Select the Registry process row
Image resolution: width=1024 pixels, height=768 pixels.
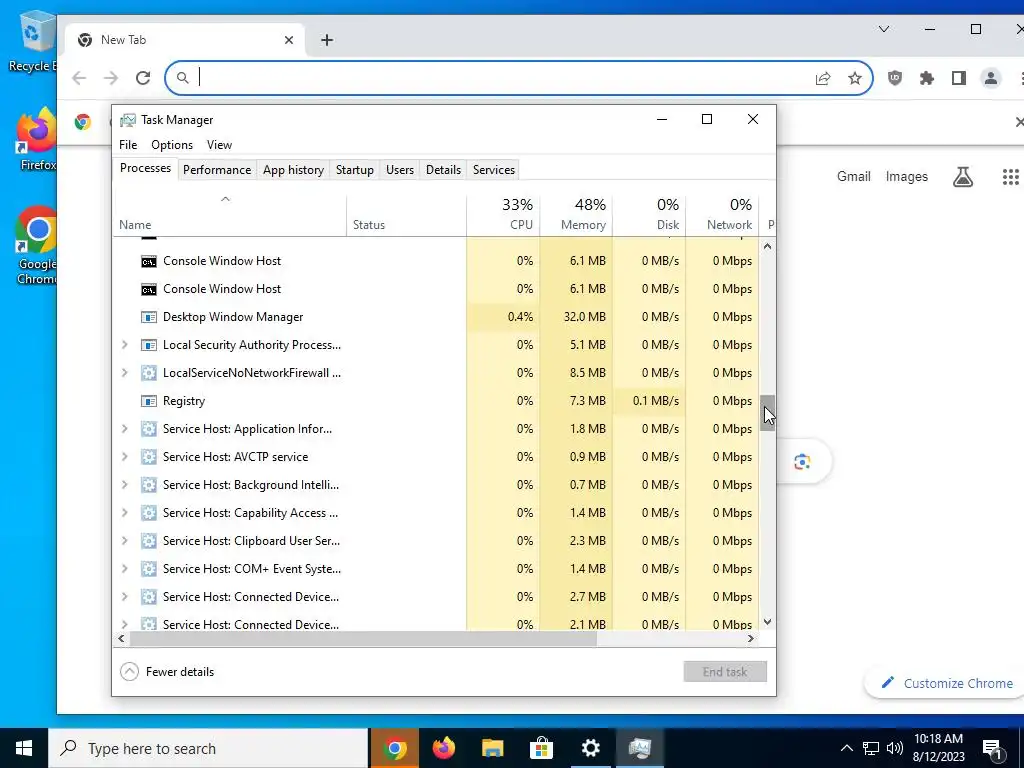tap(436, 401)
